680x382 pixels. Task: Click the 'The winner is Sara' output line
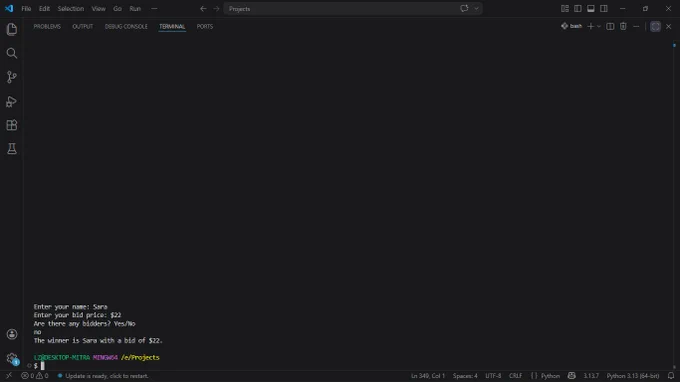(x=98, y=341)
